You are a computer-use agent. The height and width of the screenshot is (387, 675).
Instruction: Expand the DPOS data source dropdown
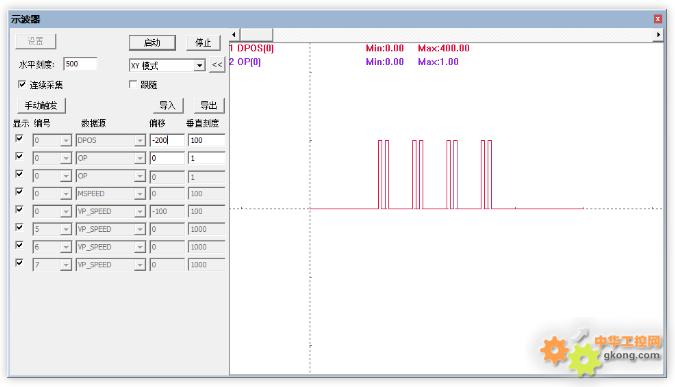click(139, 140)
